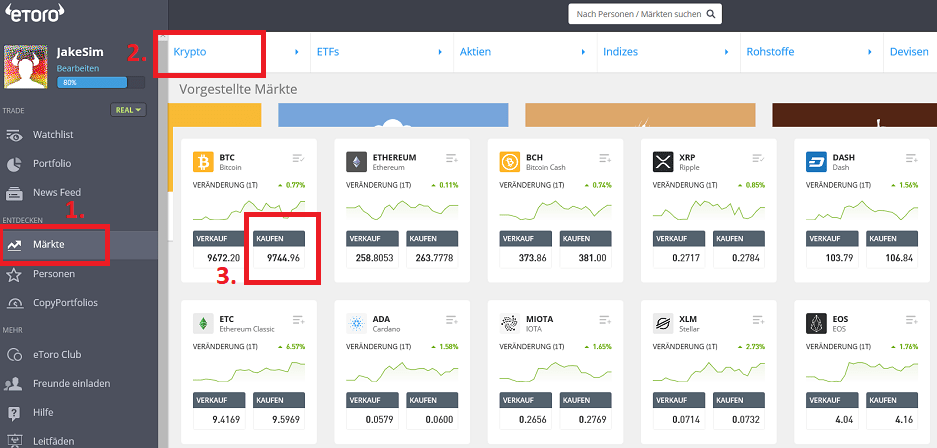Open CopyPortfolios in sidebar
Image resolution: width=937 pixels, height=448 pixels.
click(65, 302)
